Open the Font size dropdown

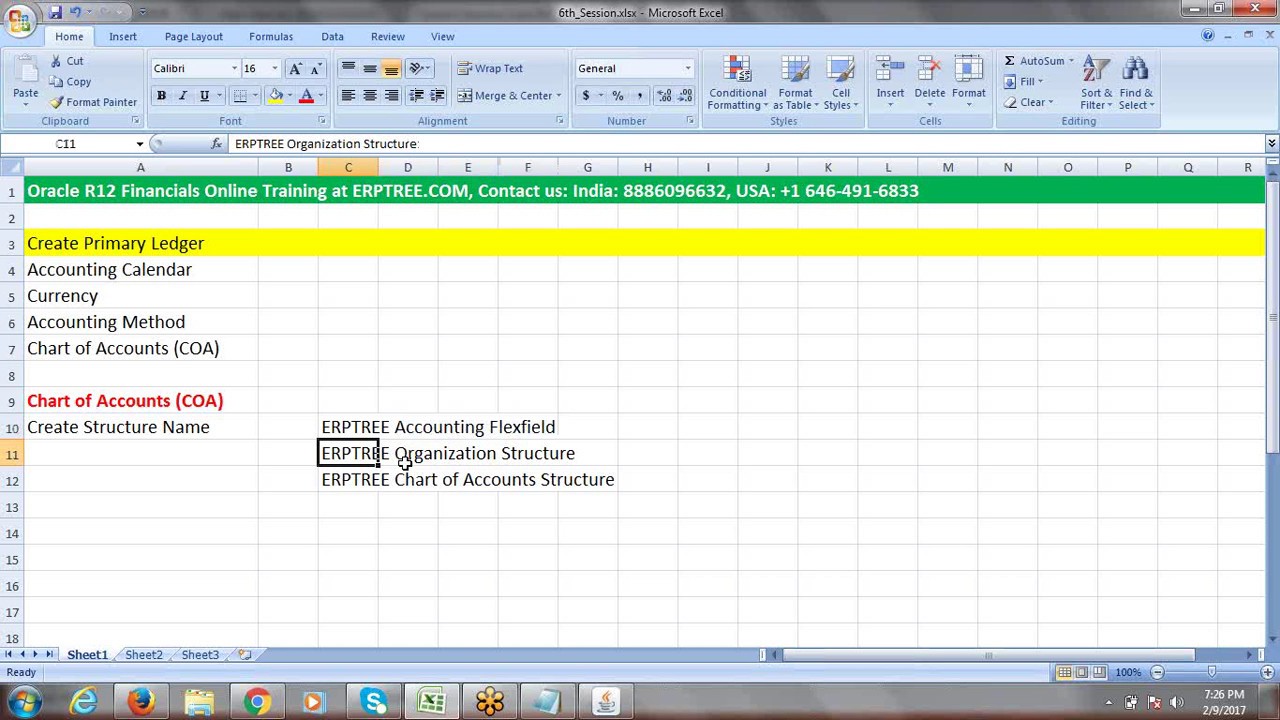(274, 69)
